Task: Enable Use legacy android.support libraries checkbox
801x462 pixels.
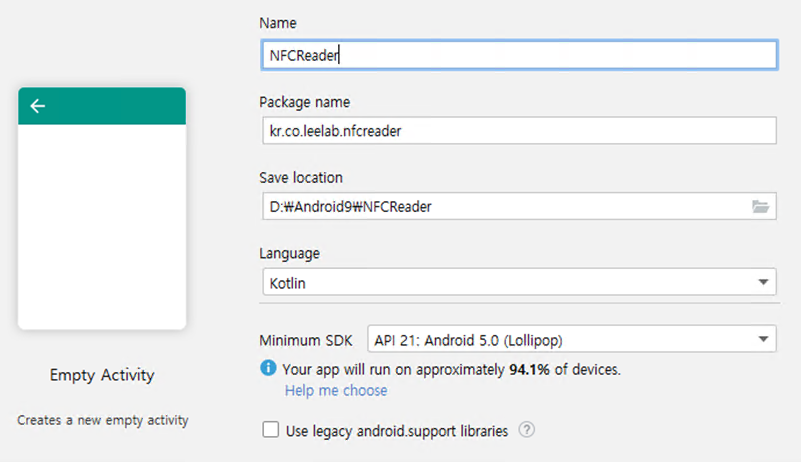Action: click(x=270, y=430)
